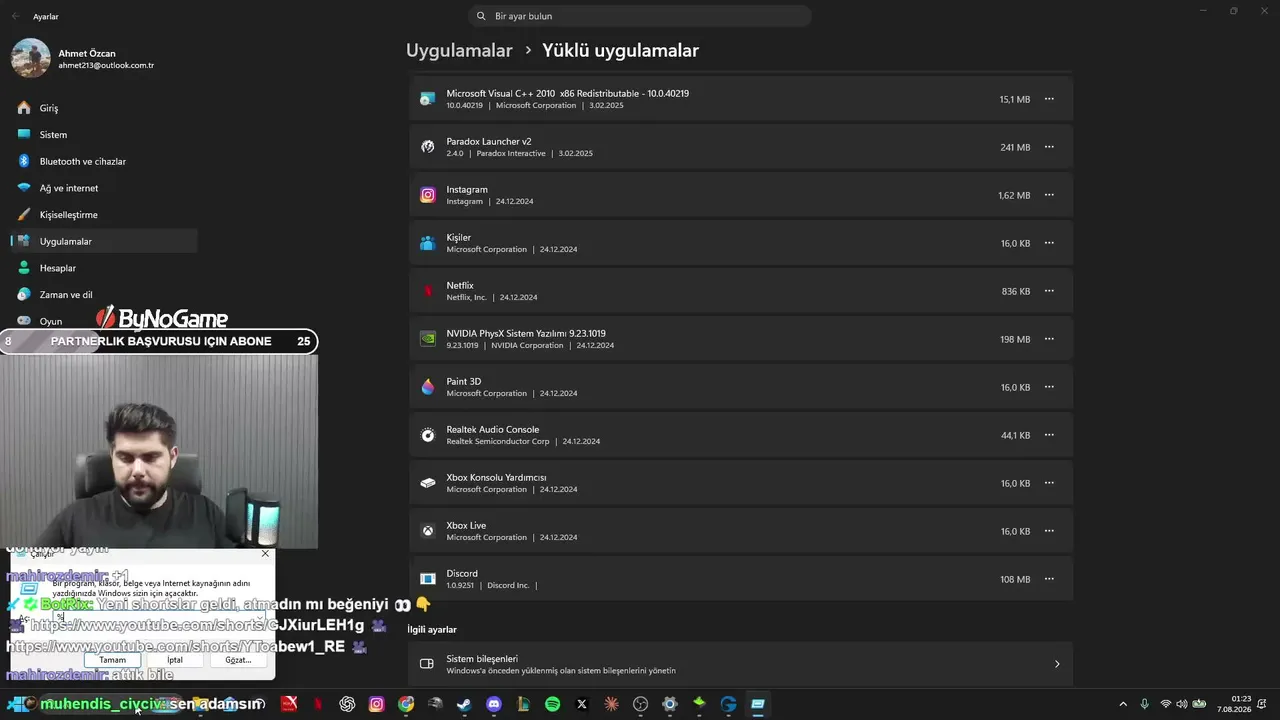The height and width of the screenshot is (720, 1280).
Task: Open more options menu for Paint 3D
Action: 1049,387
